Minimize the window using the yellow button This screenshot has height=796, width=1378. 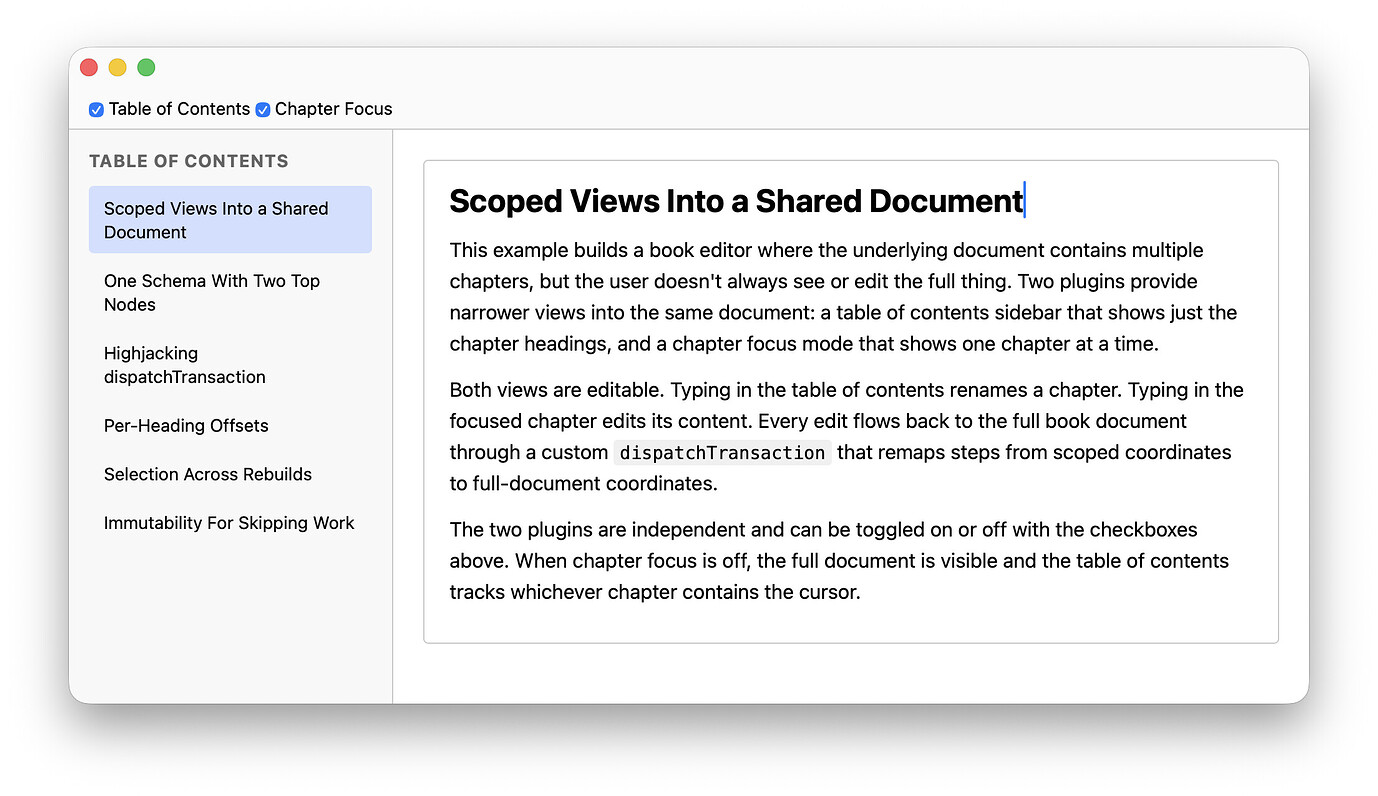pos(117,68)
